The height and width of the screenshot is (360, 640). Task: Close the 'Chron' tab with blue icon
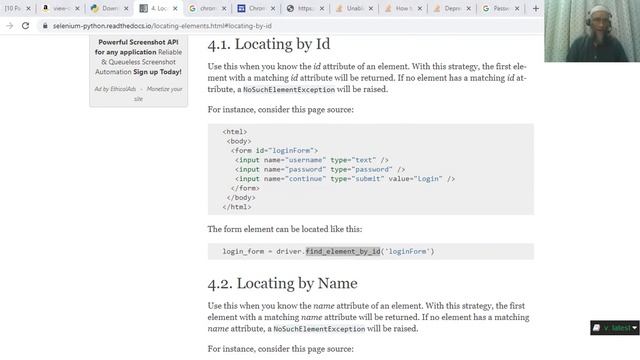[x=273, y=8]
